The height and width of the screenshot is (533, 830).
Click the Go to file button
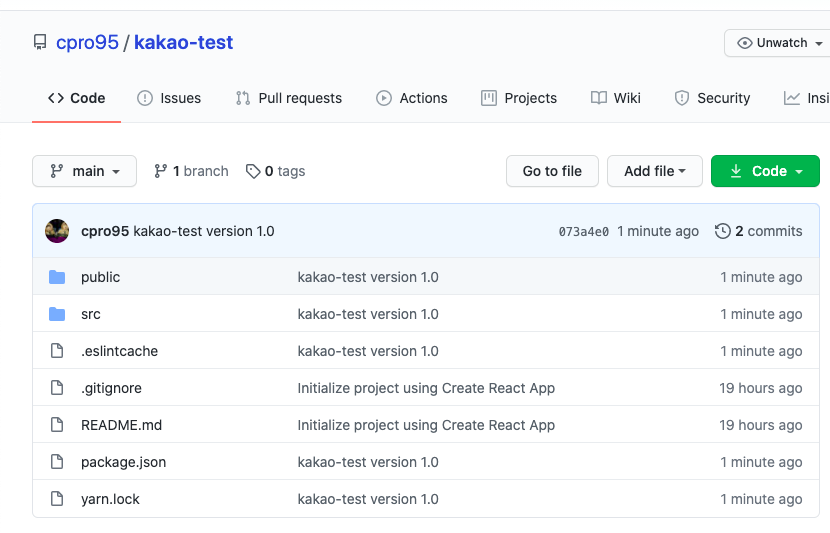(552, 171)
